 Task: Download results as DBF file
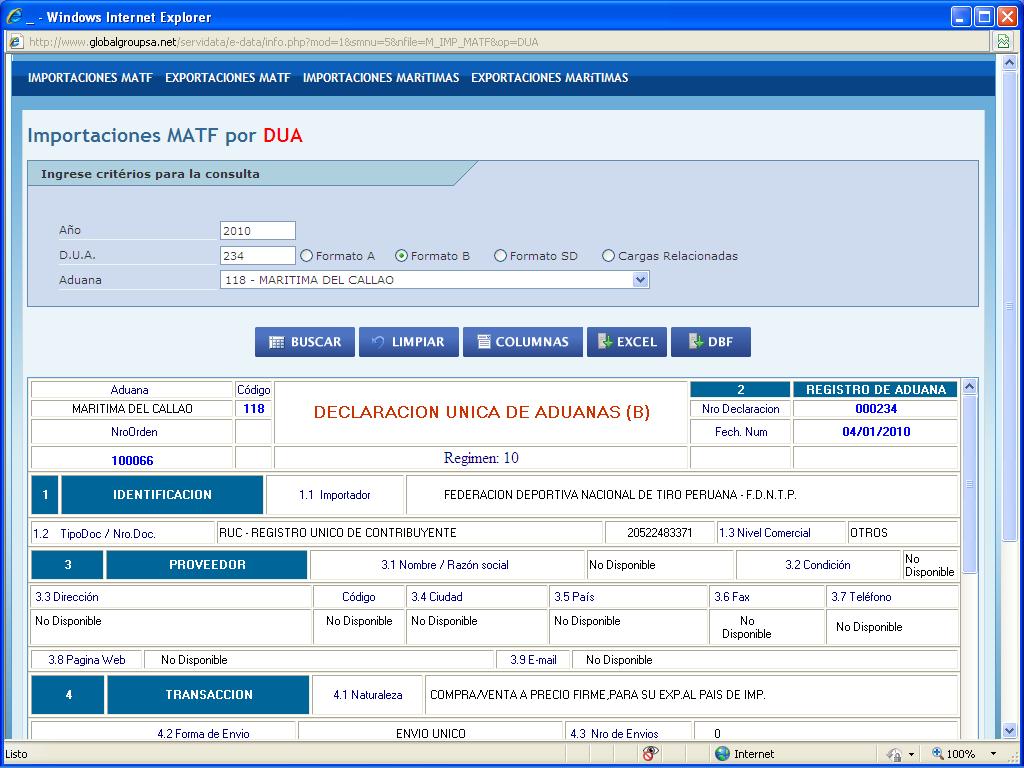click(710, 342)
